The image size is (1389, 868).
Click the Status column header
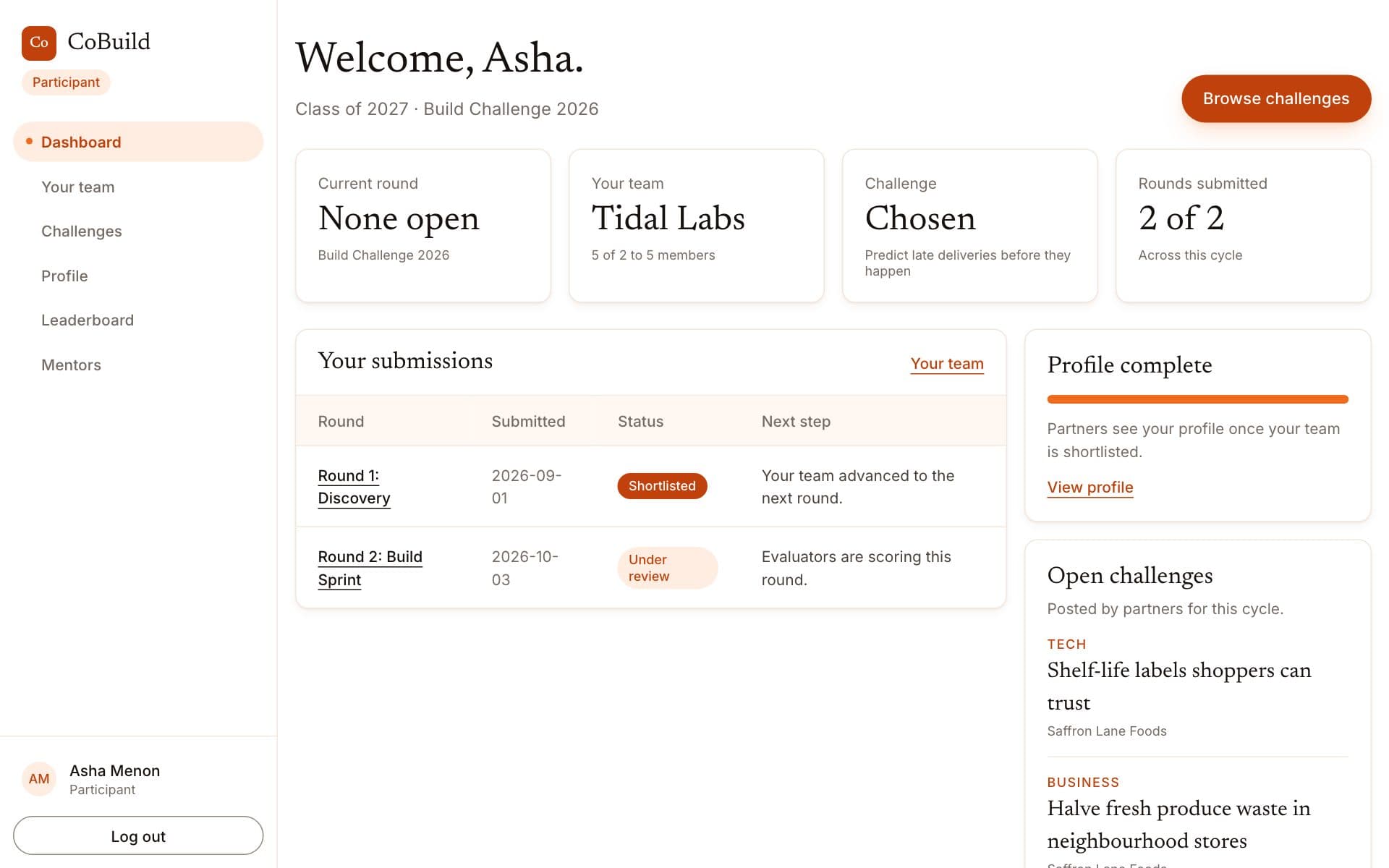point(640,421)
